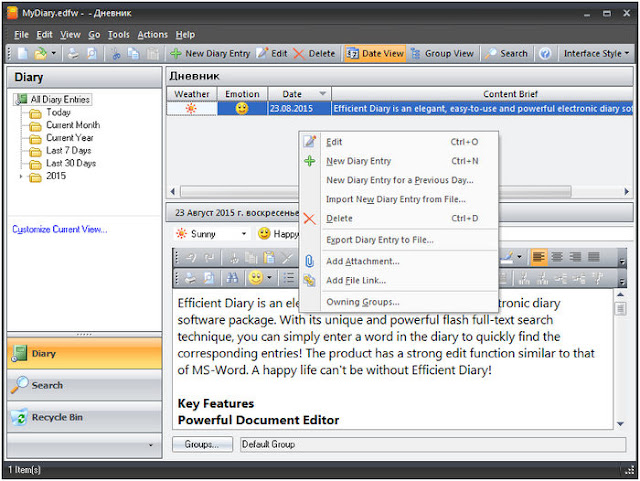This screenshot has width=640, height=481.
Task: Toggle the Group View mode
Action: pyautogui.click(x=443, y=53)
